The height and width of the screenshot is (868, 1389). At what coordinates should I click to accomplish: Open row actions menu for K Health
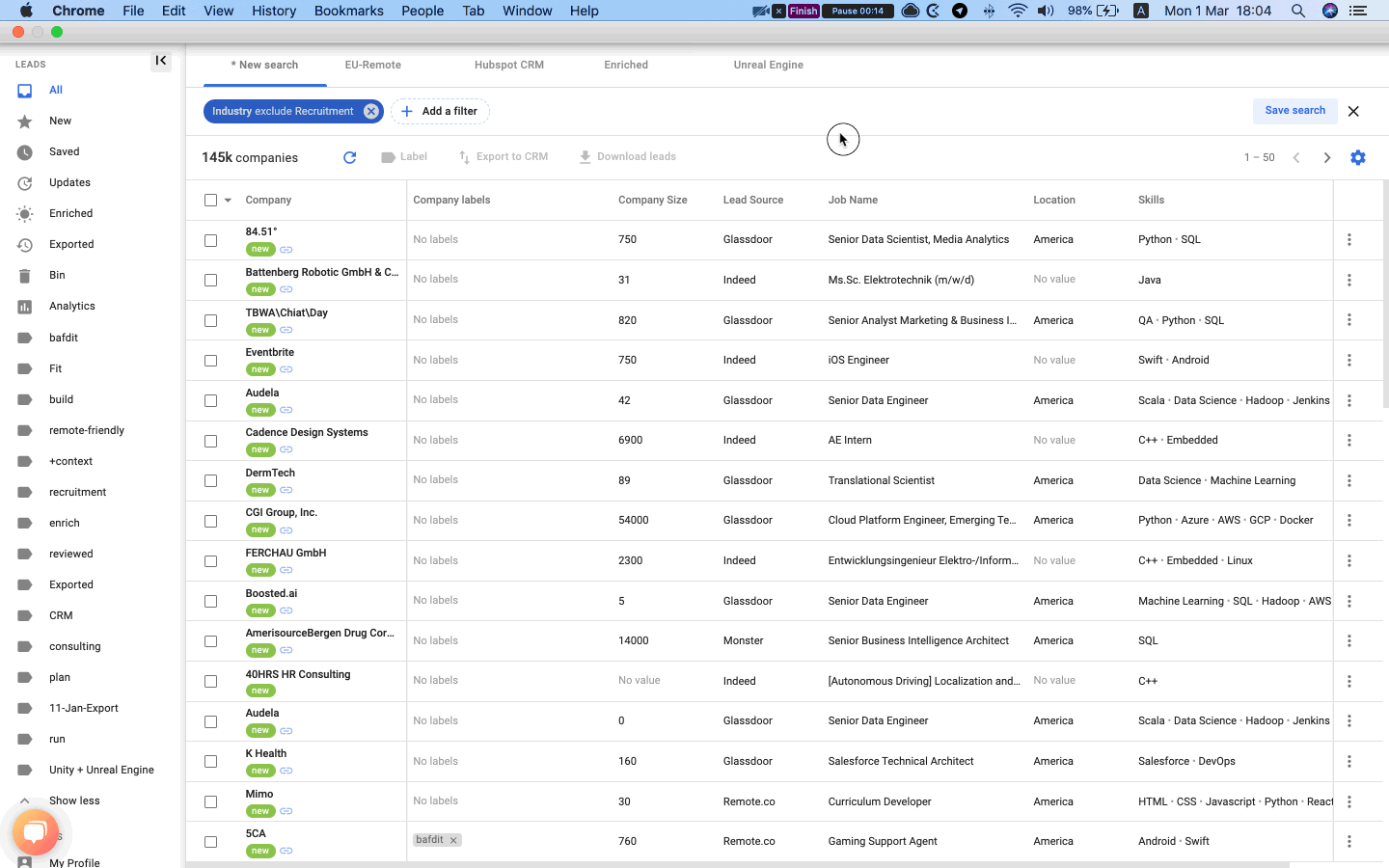coord(1349,762)
